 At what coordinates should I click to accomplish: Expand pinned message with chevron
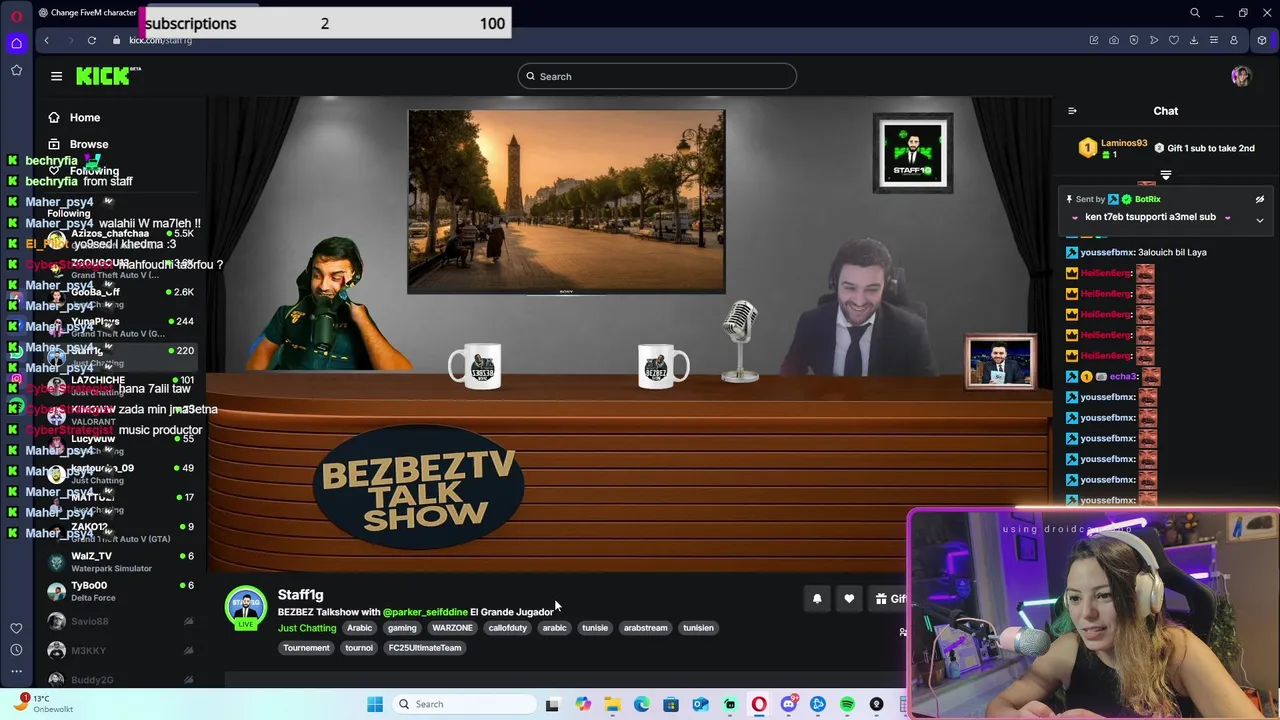pos(1260,220)
